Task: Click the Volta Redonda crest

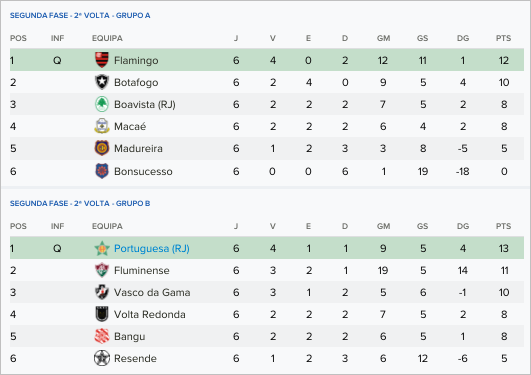Action: point(102,314)
